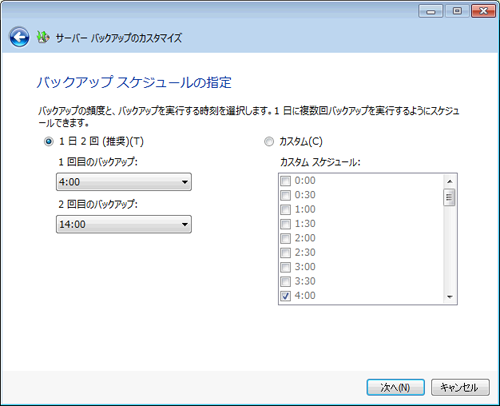Viewport: 500px width, 406px height.
Task: Click the schedule list scroll up arrow
Action: (x=450, y=181)
